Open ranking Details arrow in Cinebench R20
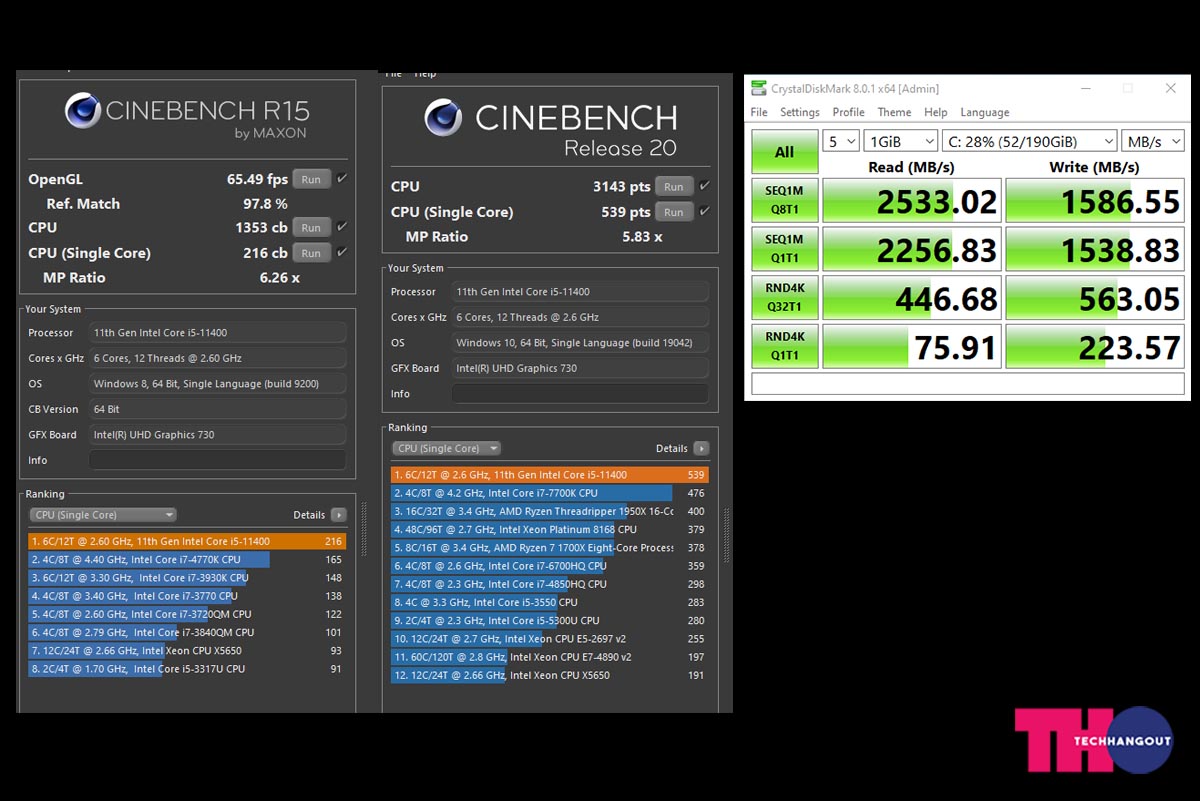This screenshot has width=1200, height=801. click(x=701, y=449)
